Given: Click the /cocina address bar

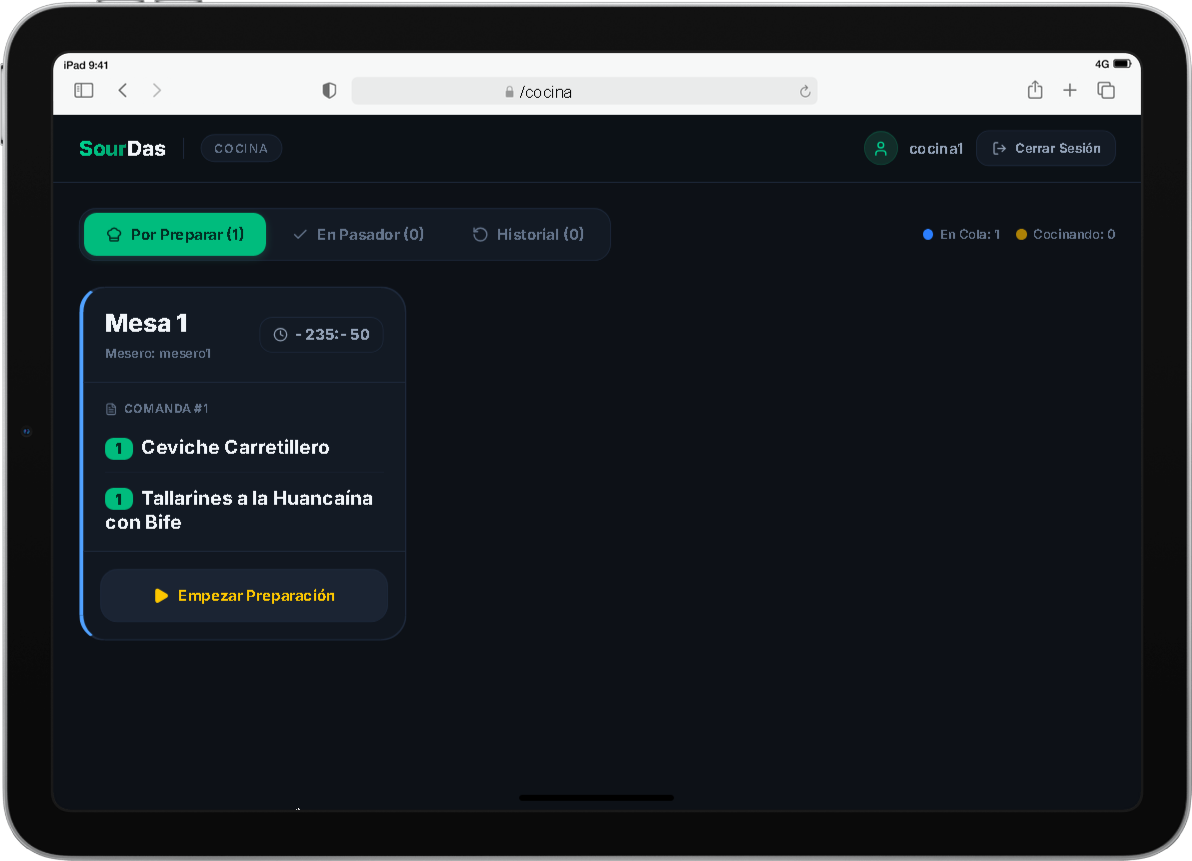Looking at the screenshot, I should (x=584, y=91).
